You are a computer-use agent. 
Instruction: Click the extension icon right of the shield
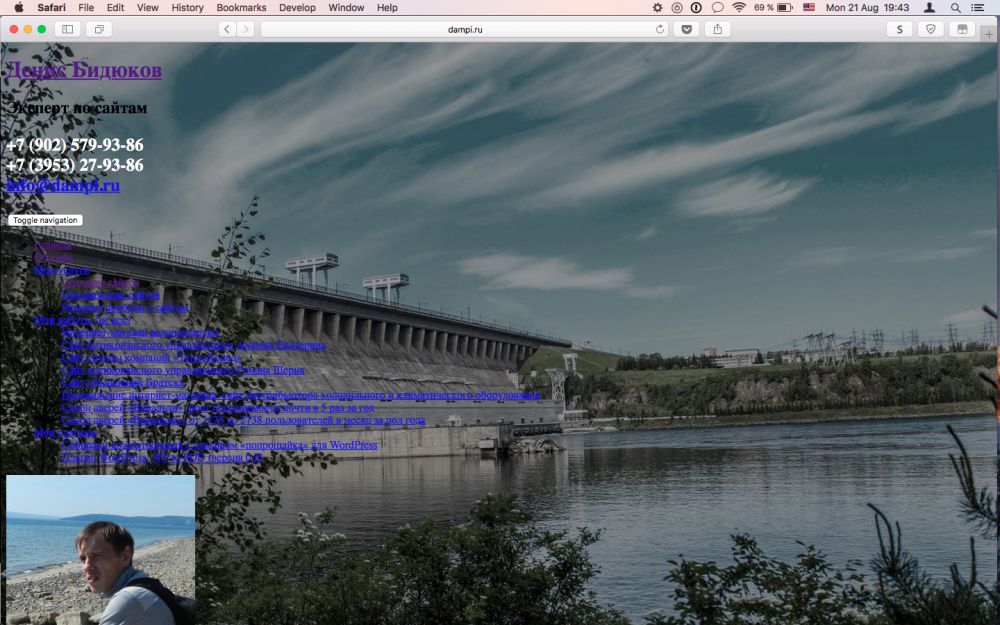tap(962, 29)
